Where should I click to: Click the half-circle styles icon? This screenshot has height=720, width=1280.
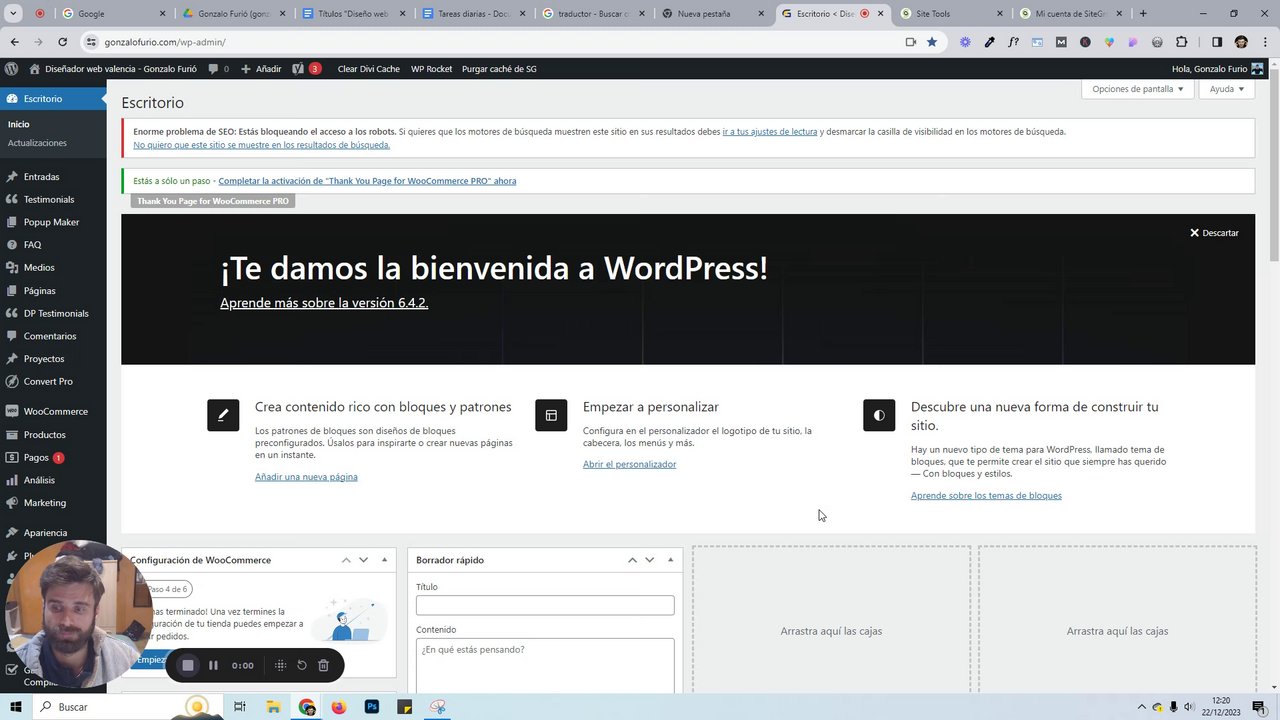coord(879,415)
